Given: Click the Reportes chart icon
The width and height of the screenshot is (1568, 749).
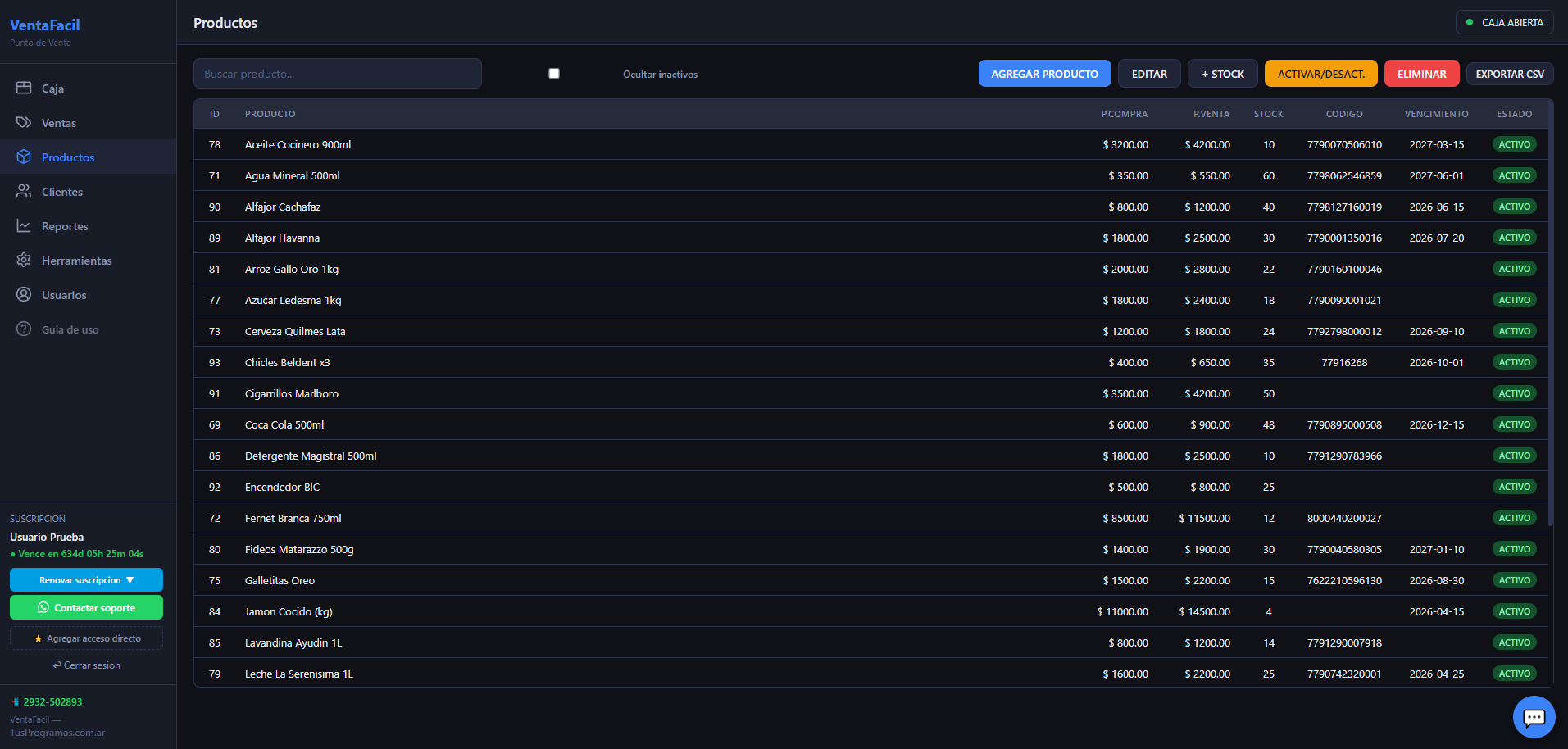Looking at the screenshot, I should point(24,225).
